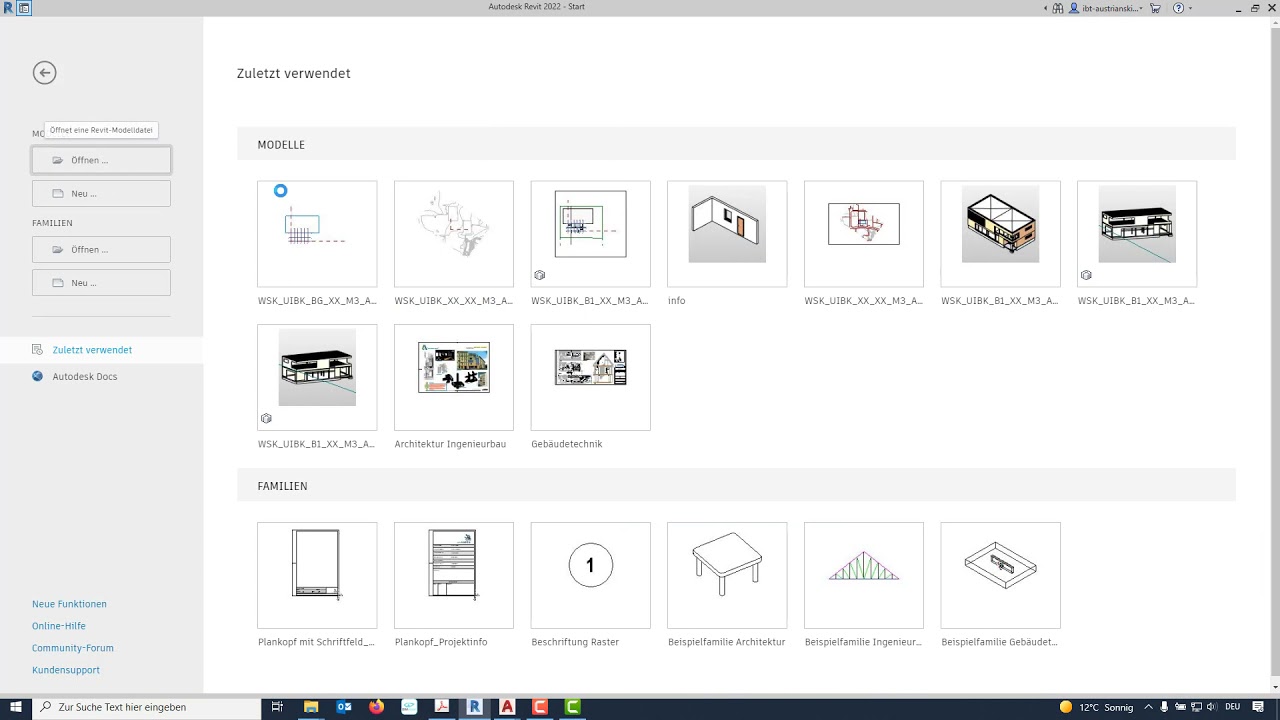1280x720 pixels.
Task: Open the Beschriftung Raster family thumbnail
Action: coord(591,575)
